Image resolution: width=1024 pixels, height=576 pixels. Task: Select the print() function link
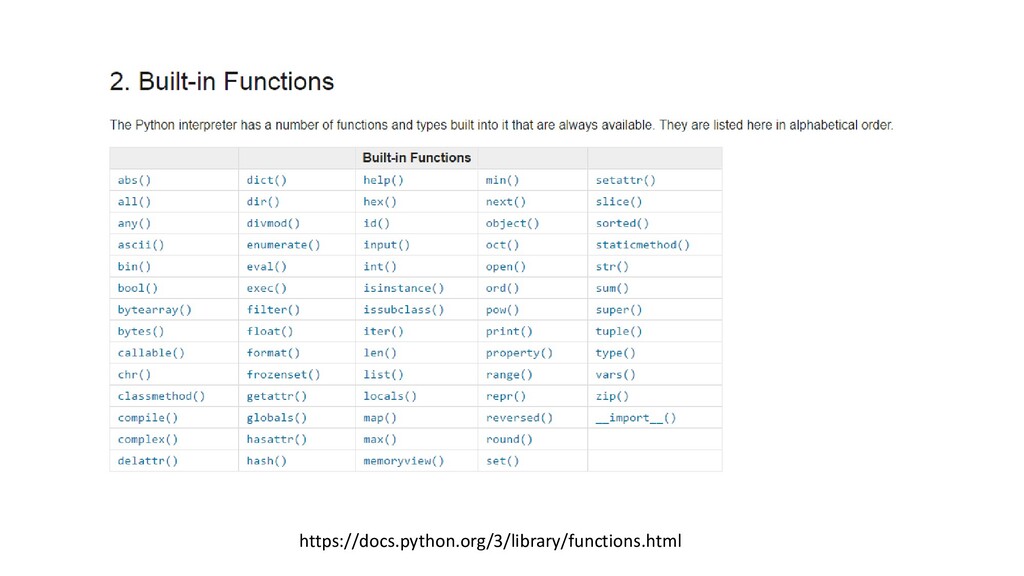pos(509,332)
